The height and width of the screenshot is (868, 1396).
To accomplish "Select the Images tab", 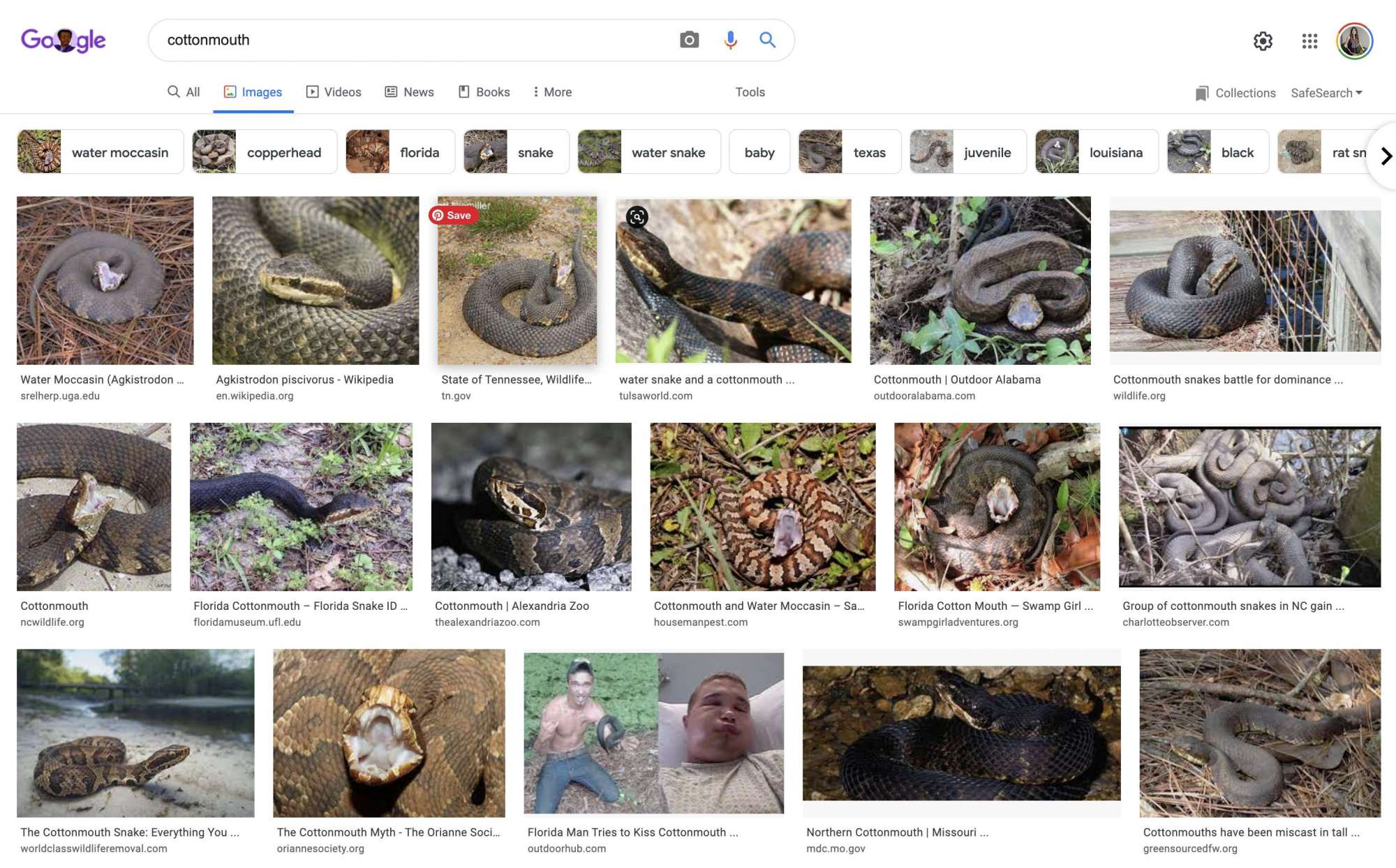I will [253, 92].
